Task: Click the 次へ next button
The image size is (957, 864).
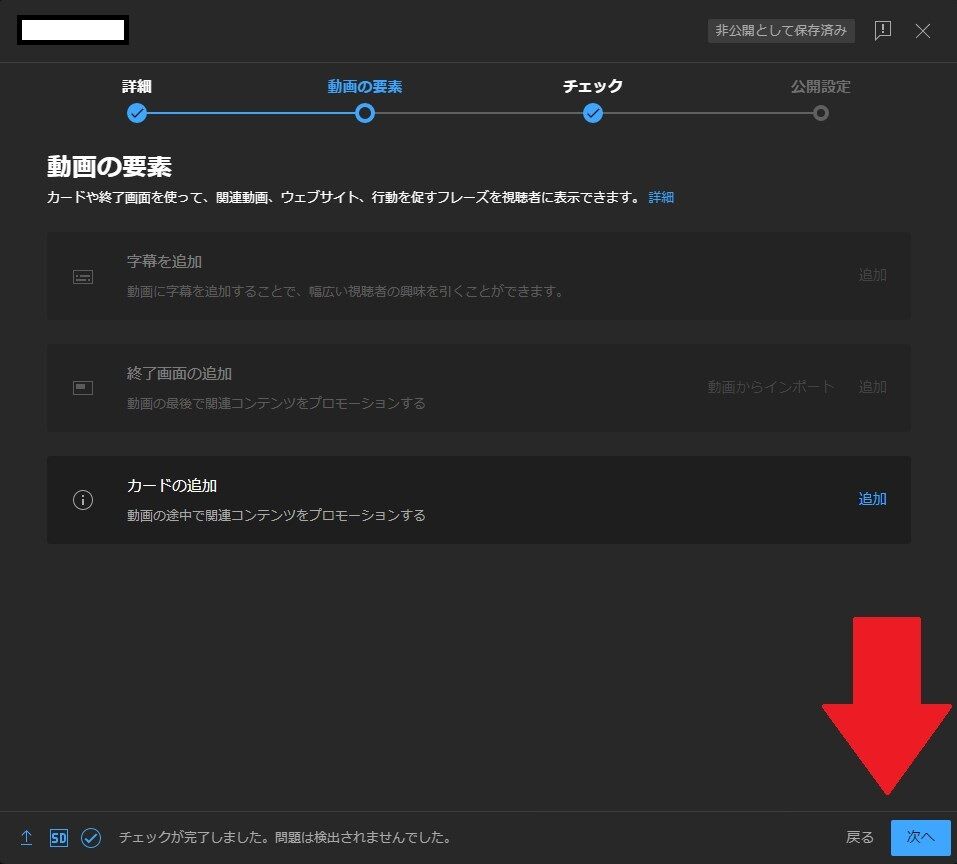Action: pyautogui.click(x=920, y=837)
